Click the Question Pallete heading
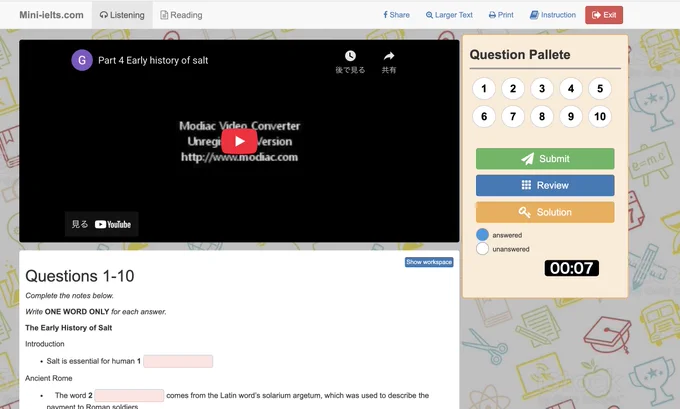The height and width of the screenshot is (409, 680). coord(520,55)
